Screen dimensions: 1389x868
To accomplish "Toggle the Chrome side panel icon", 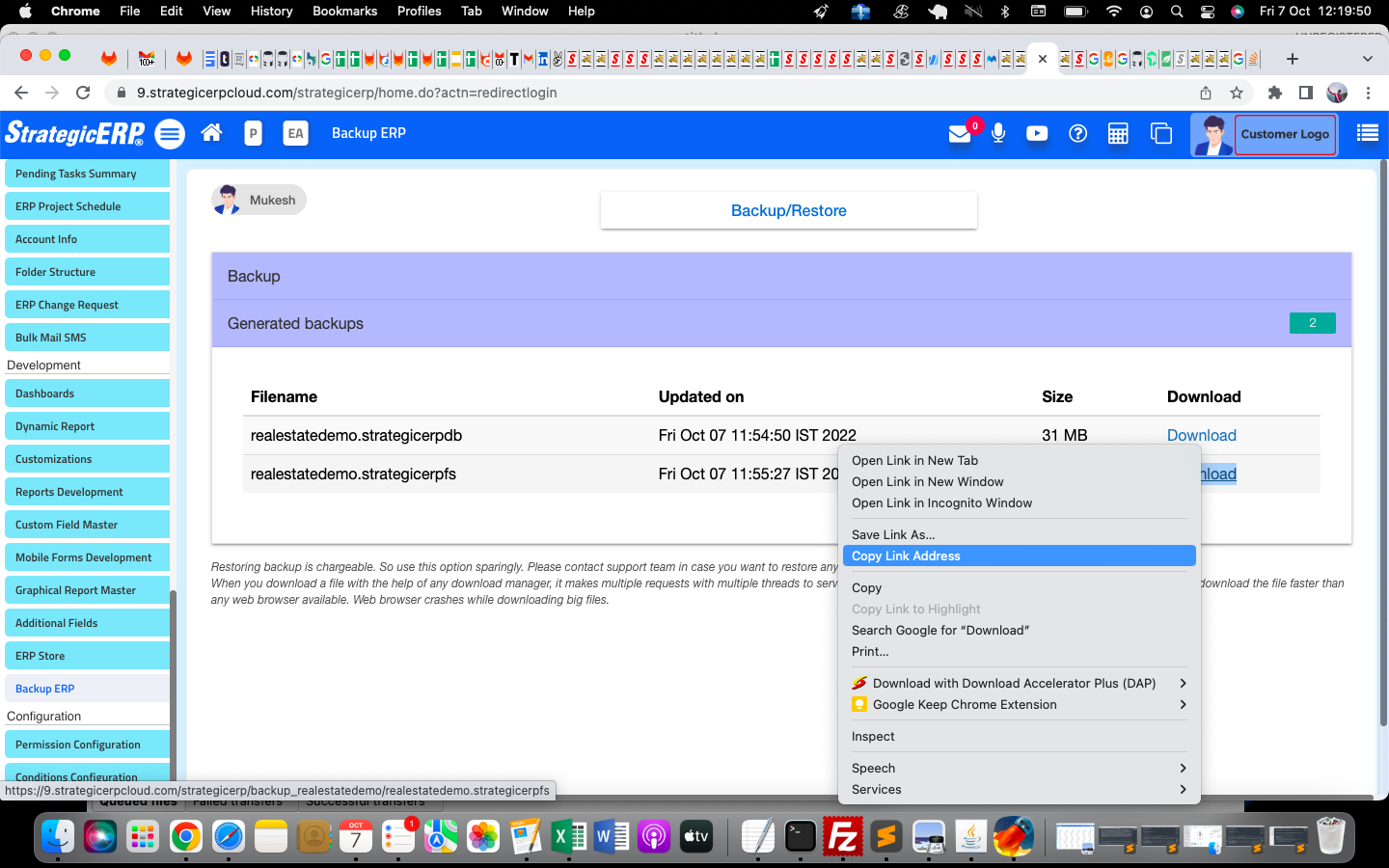I will click(x=1306, y=93).
